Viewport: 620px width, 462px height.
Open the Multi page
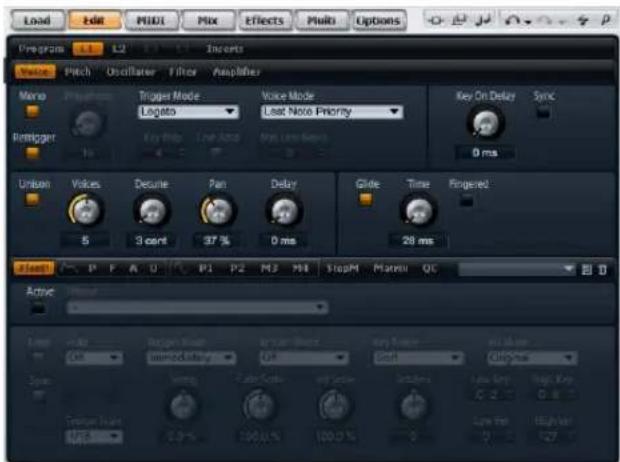321,20
